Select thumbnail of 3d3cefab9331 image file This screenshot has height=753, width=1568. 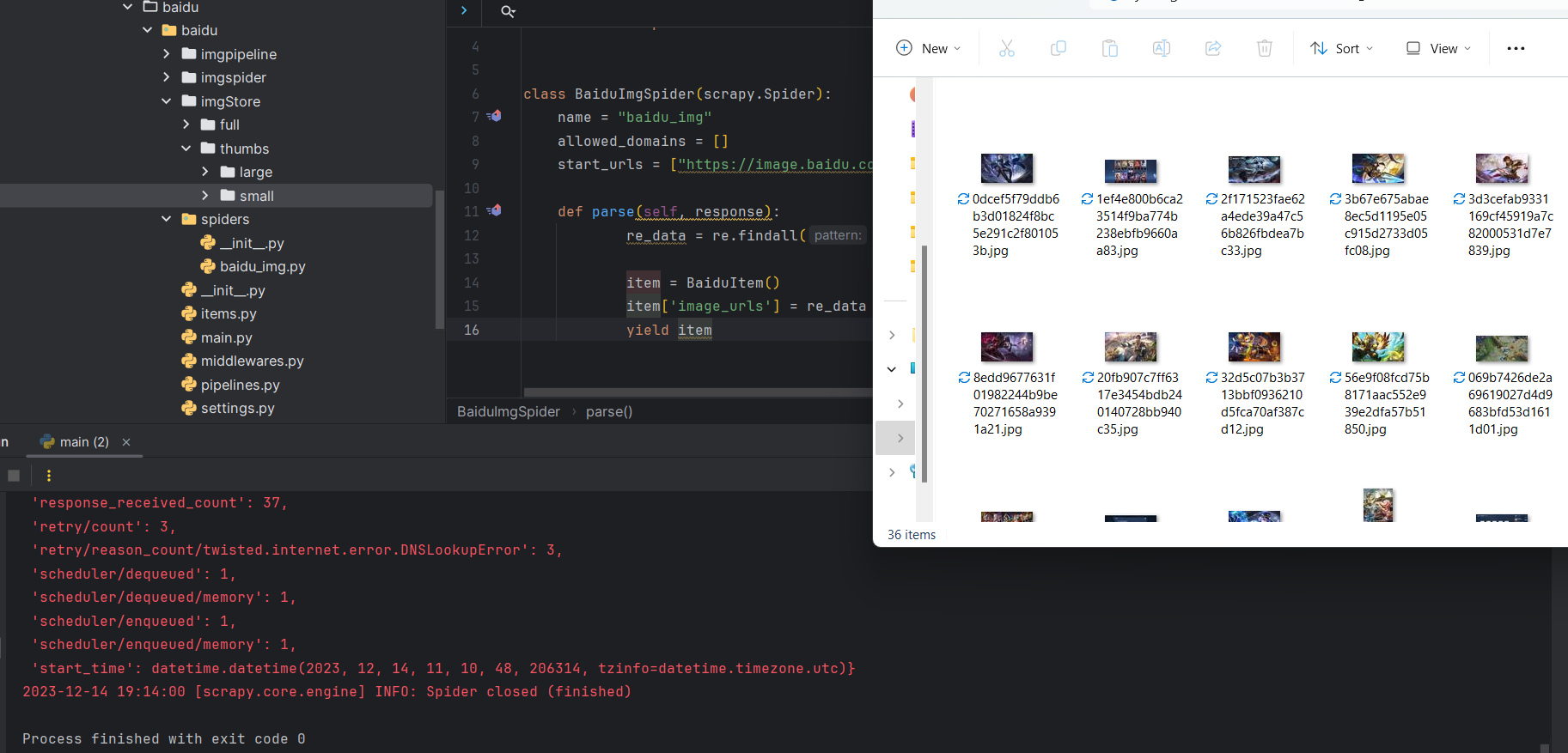point(1502,168)
